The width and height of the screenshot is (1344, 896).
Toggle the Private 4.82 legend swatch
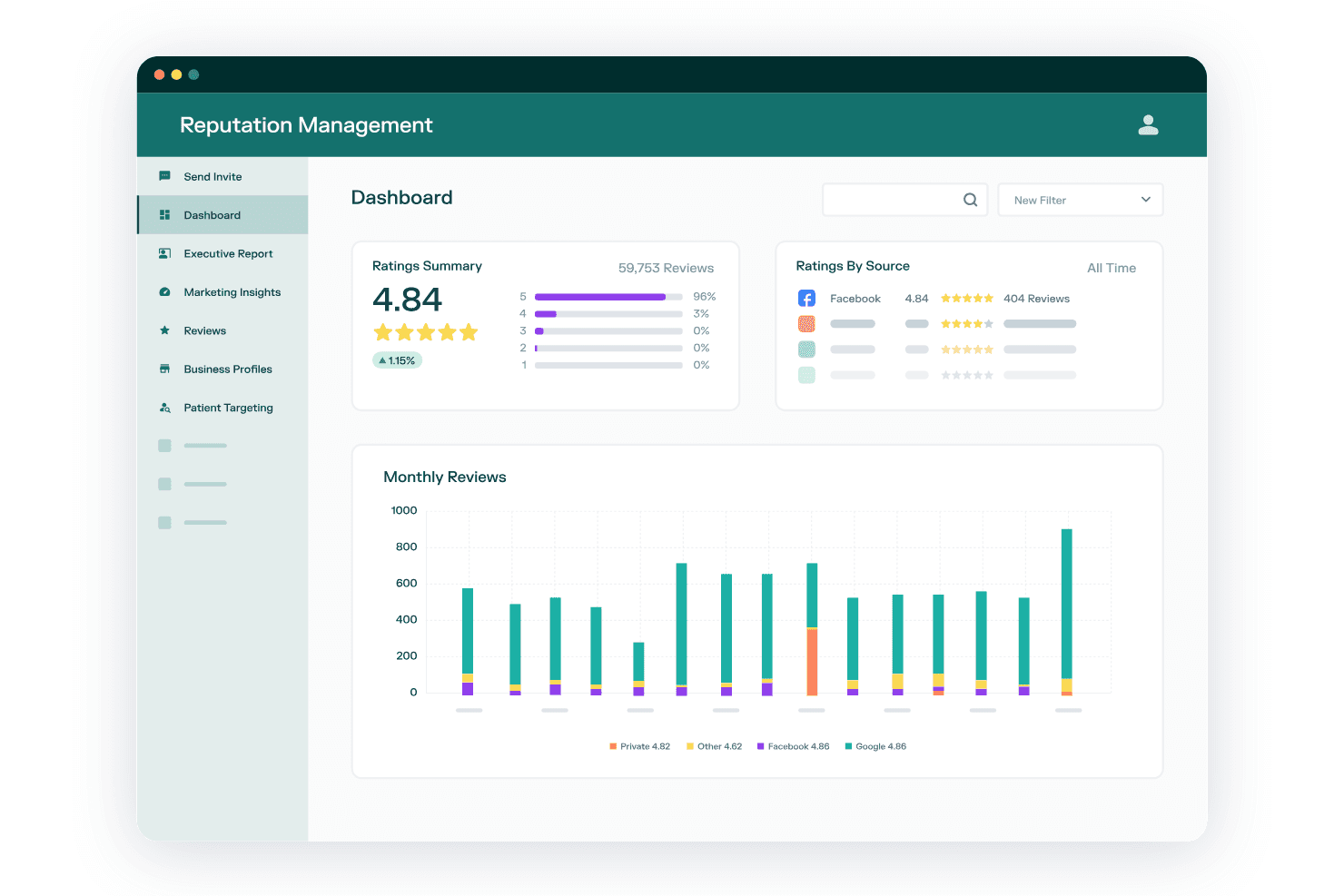click(613, 746)
